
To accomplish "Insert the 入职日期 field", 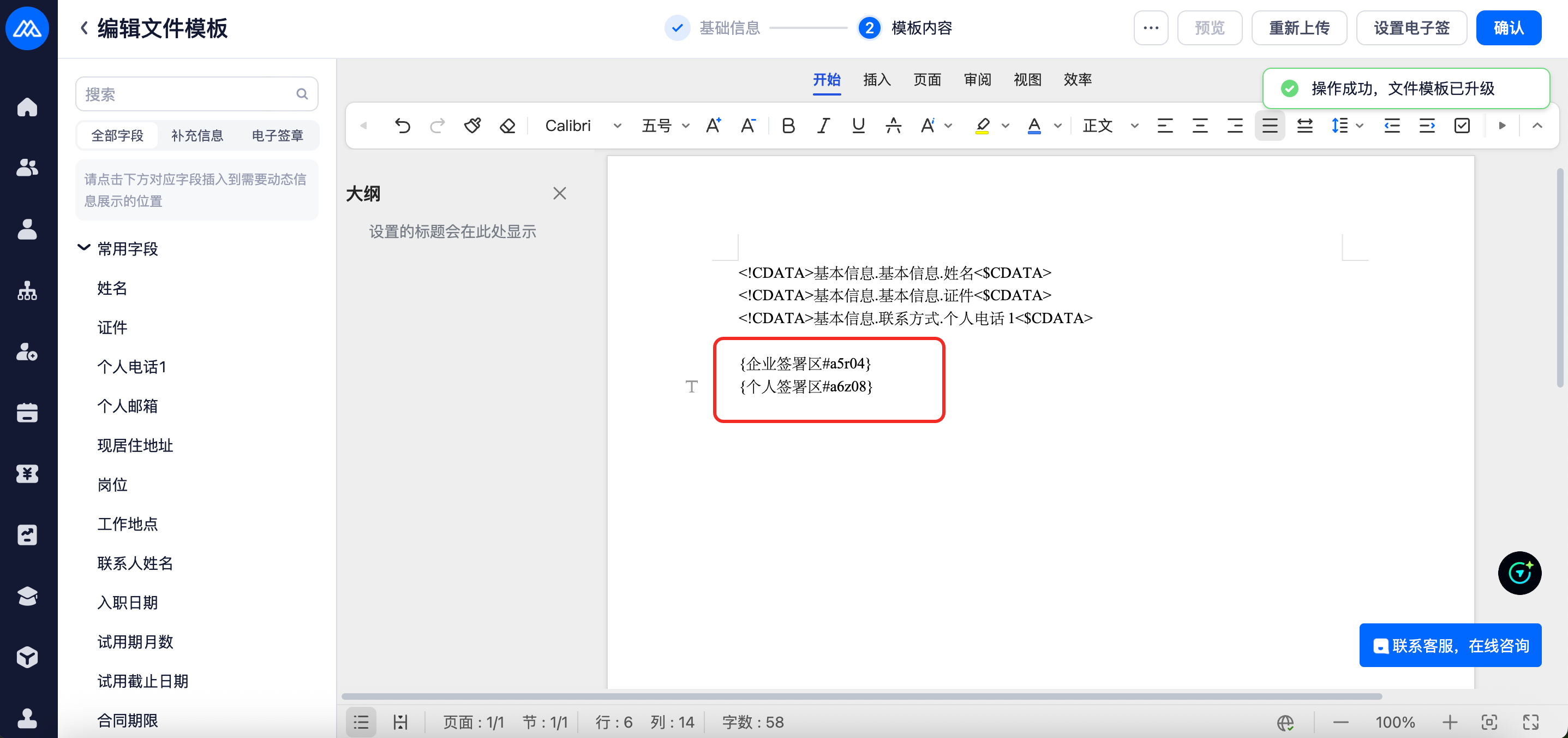I will 127,603.
